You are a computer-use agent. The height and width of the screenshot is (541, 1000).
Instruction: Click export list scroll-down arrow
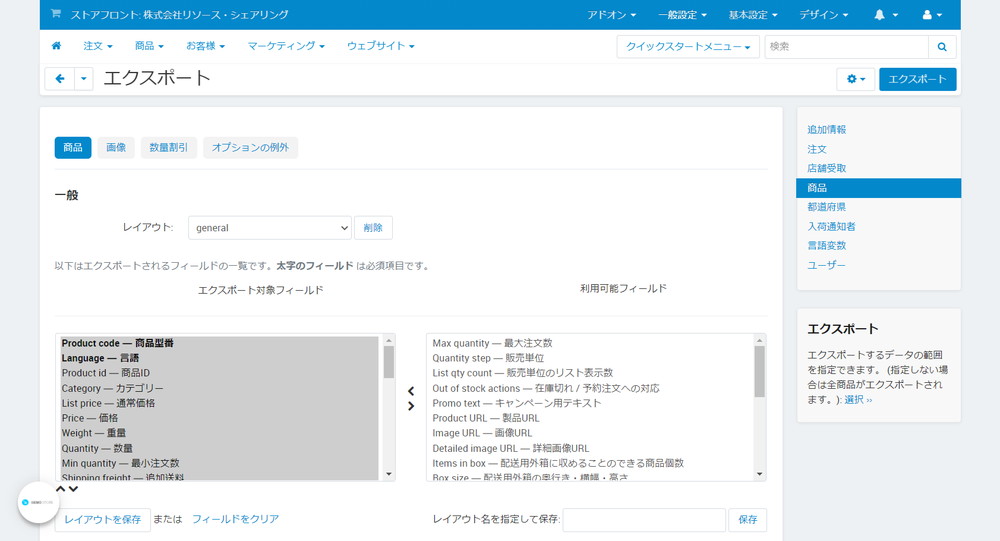[388, 474]
